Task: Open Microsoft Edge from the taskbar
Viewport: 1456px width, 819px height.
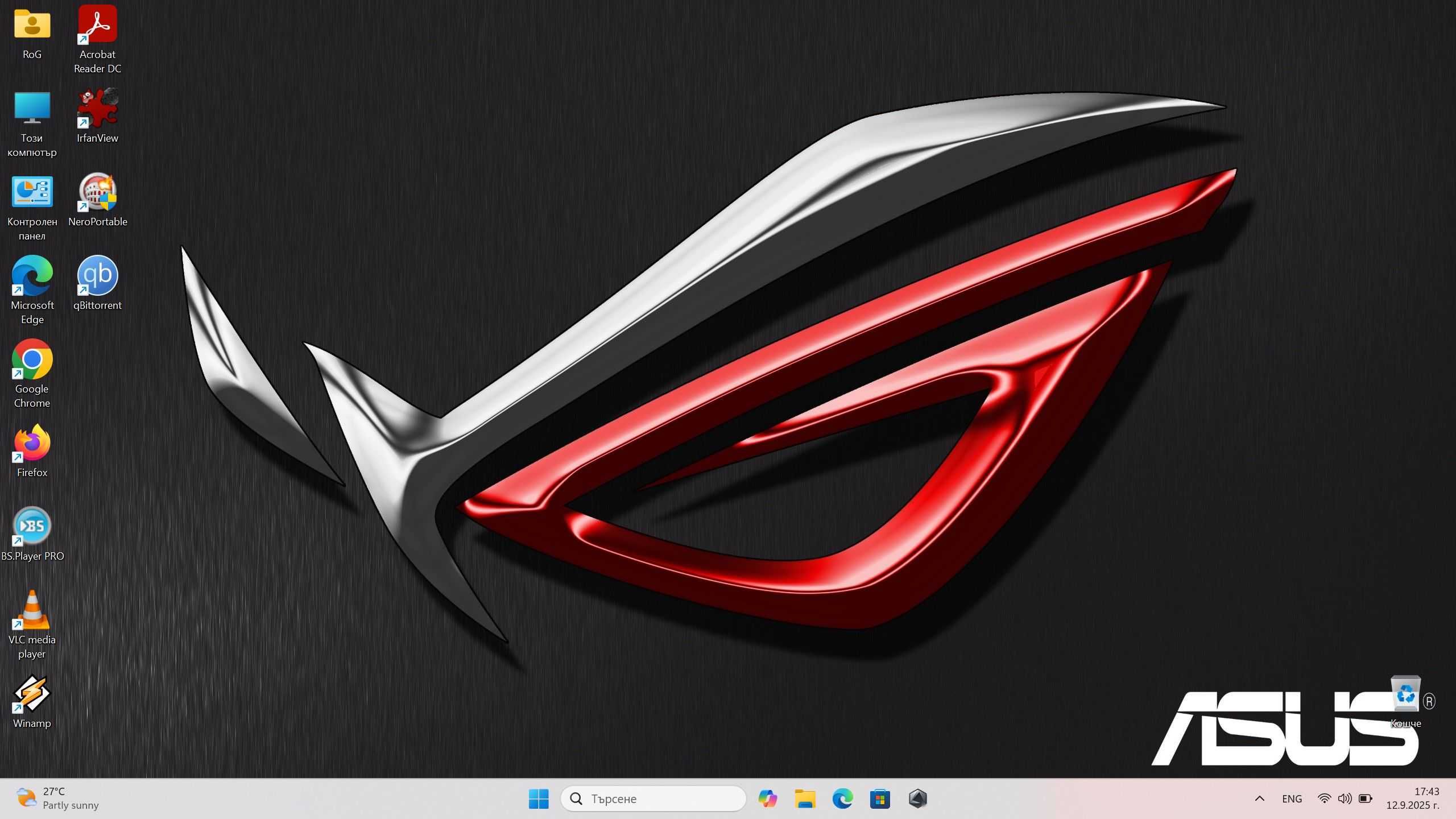Action: pyautogui.click(x=842, y=799)
